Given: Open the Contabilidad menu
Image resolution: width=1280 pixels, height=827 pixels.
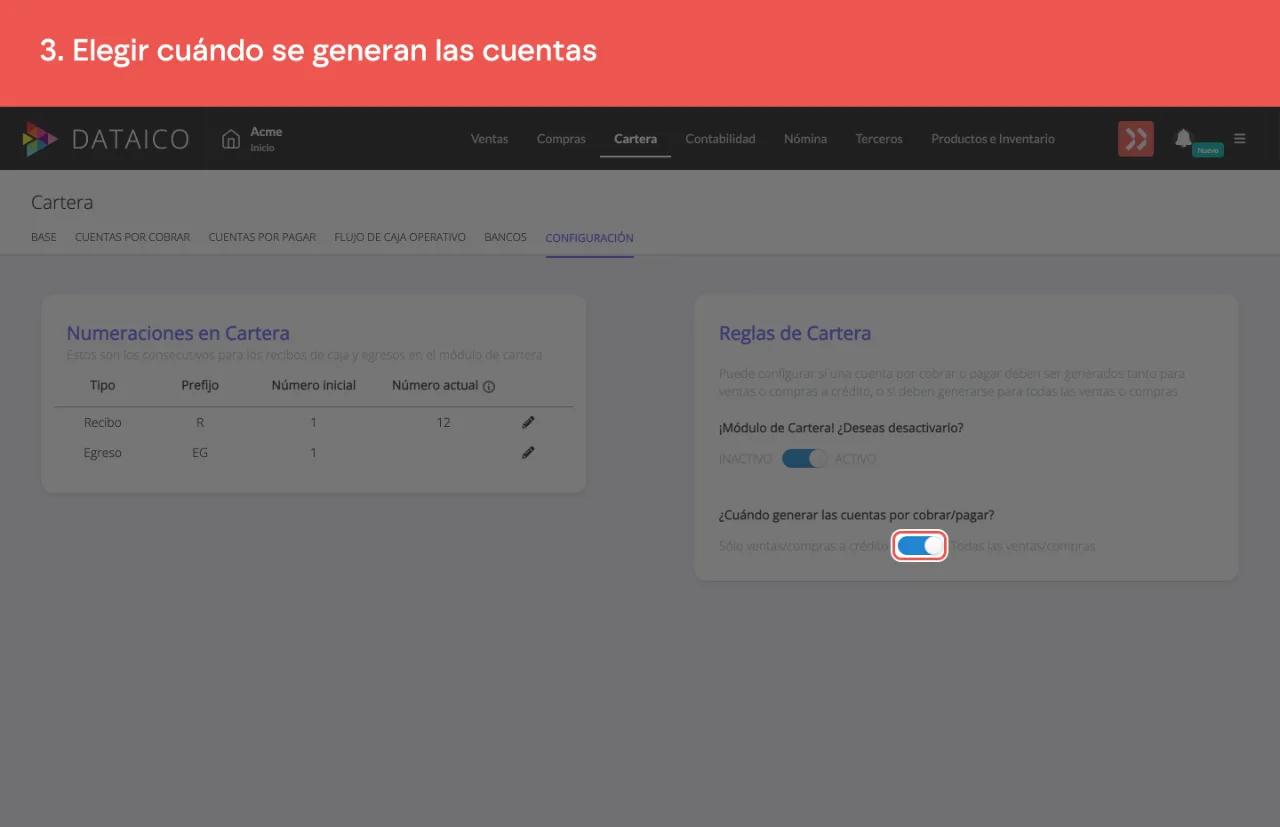Looking at the screenshot, I should click(x=720, y=139).
